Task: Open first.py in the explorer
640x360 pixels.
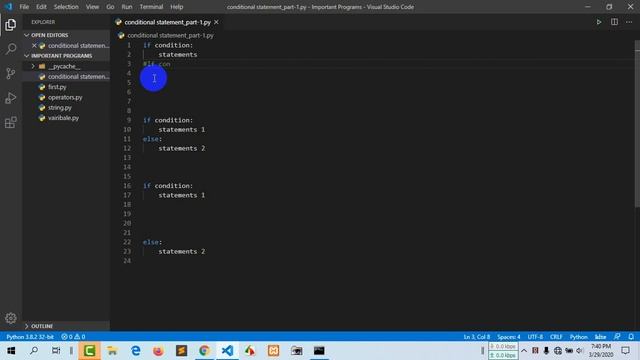Action: tap(57, 87)
